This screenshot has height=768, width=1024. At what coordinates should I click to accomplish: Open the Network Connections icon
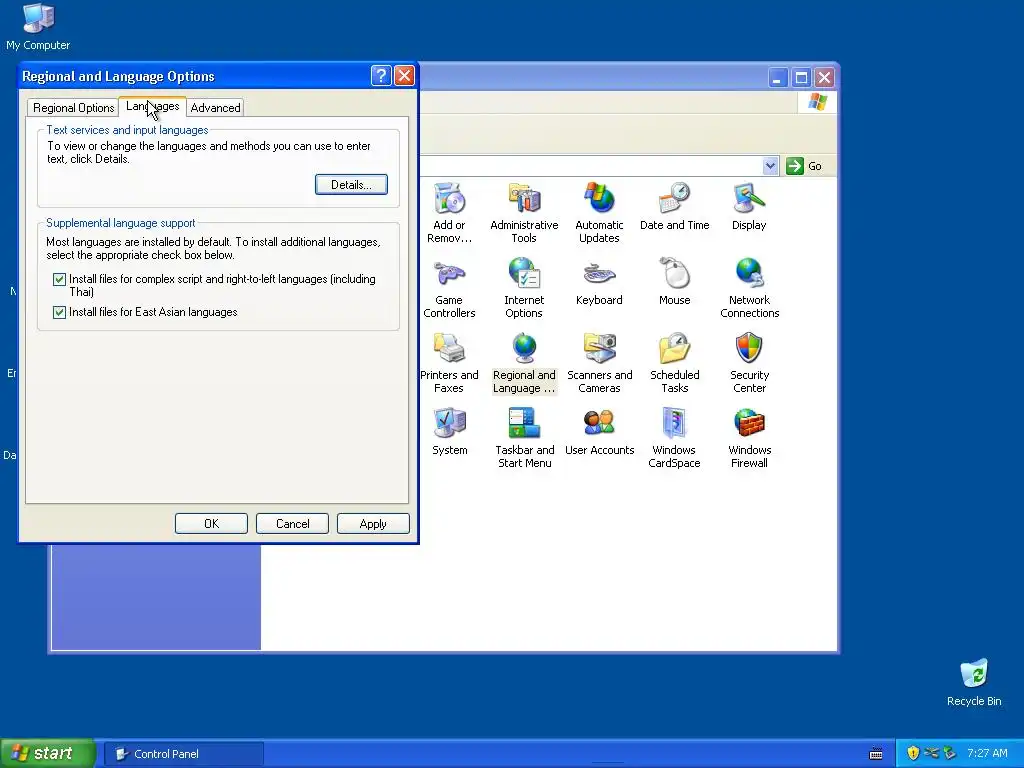[x=749, y=288]
